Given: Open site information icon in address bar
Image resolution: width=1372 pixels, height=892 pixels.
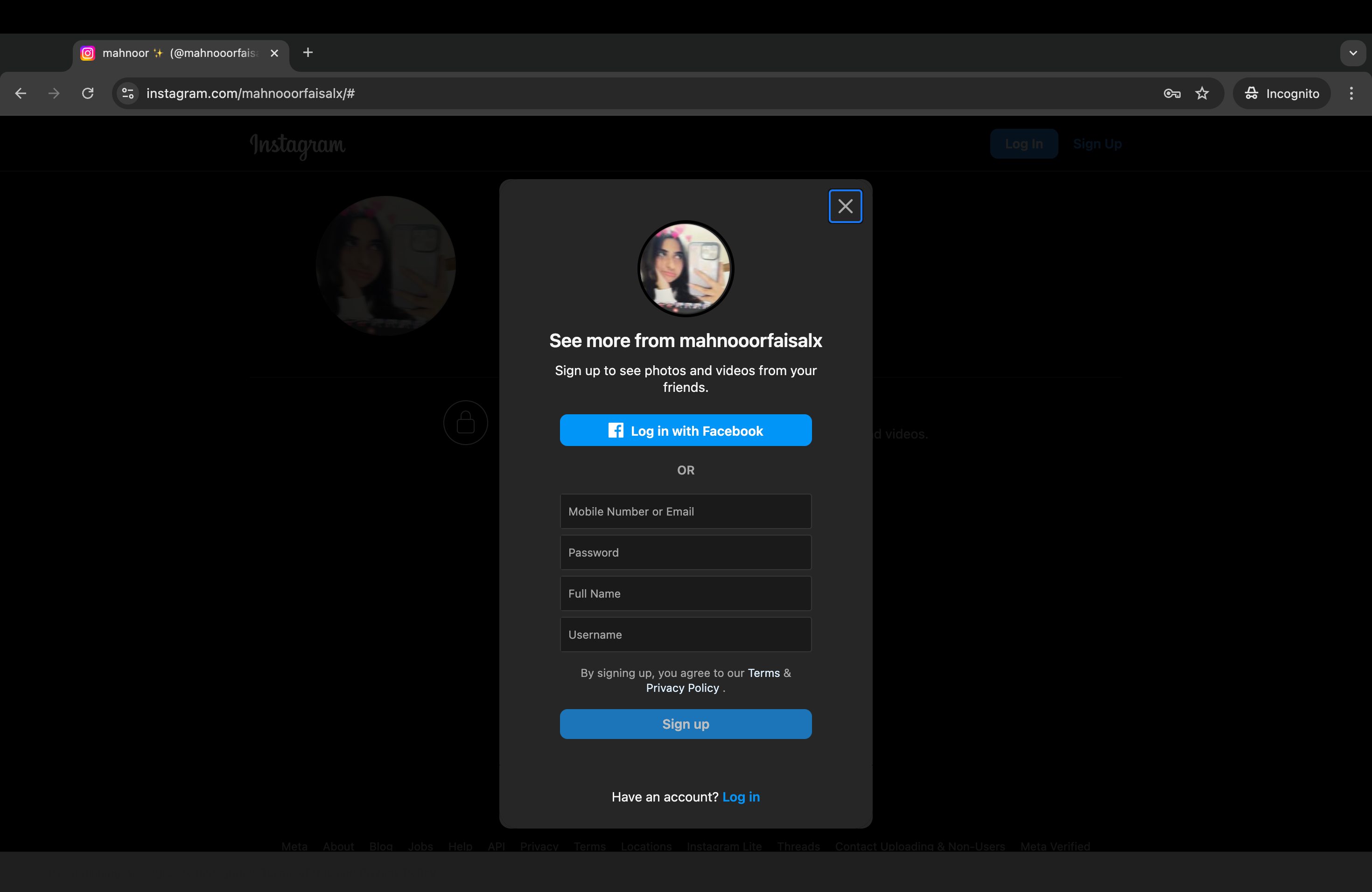Looking at the screenshot, I should (x=128, y=93).
